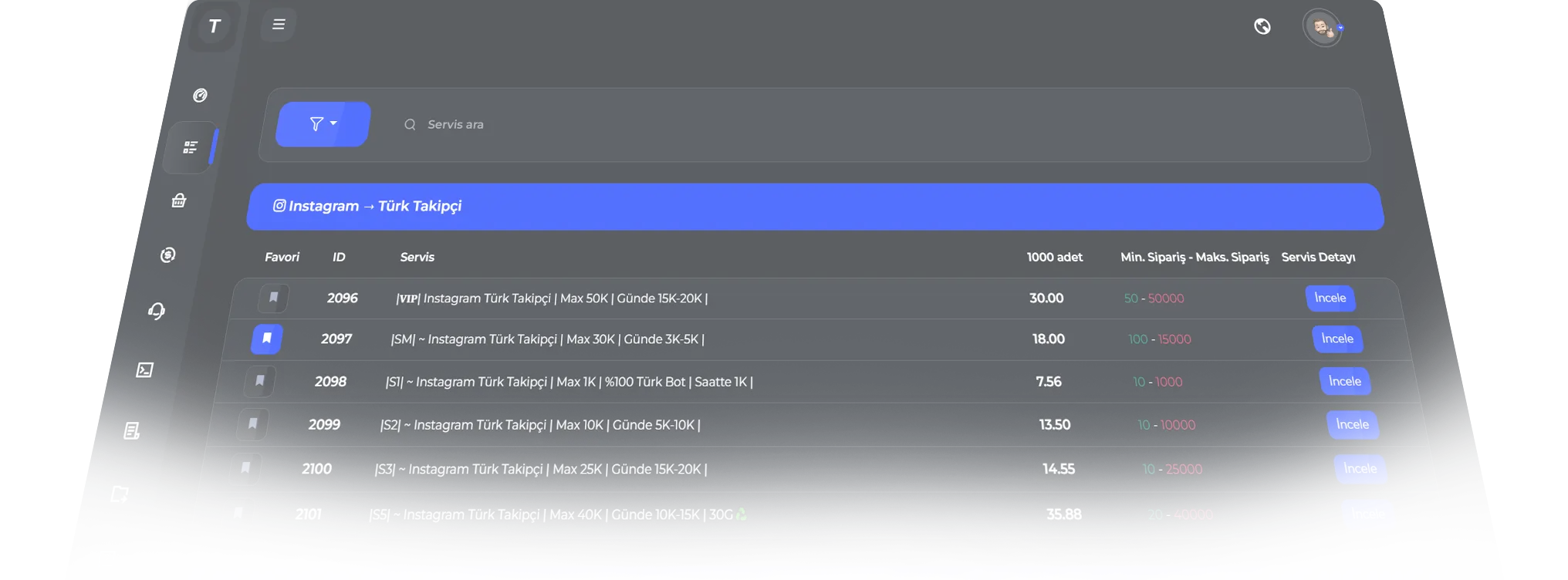Toggle favorite for service 2099
Screen dimensions: 1568x580
253,424
